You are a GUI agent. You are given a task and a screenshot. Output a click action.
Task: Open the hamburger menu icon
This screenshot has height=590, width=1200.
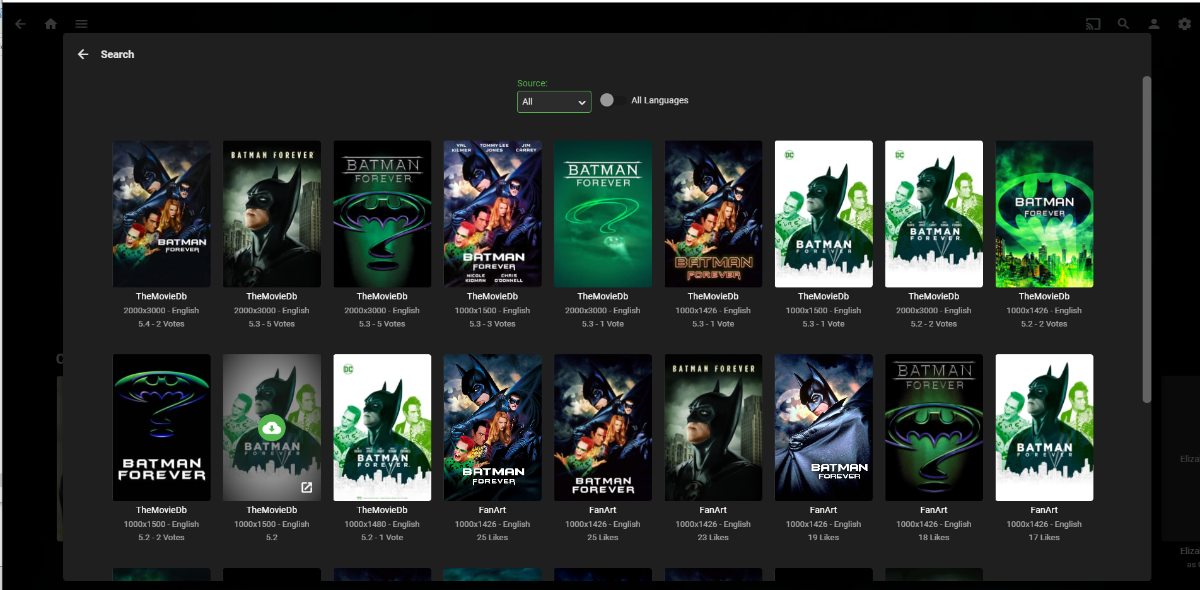[81, 23]
